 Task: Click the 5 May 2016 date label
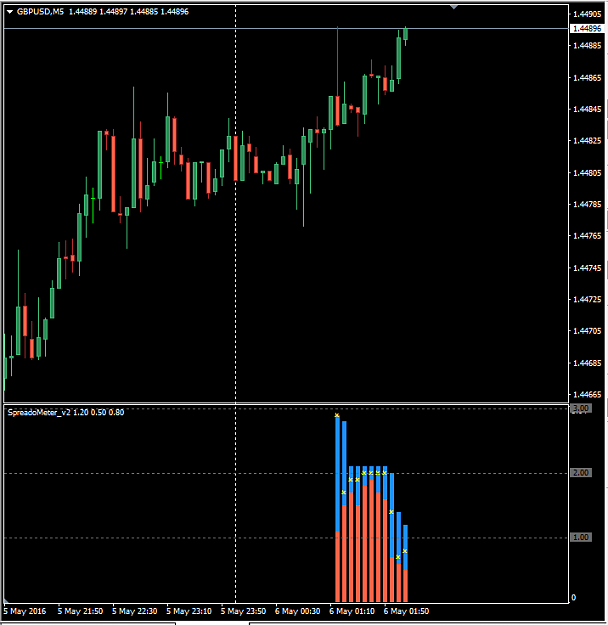pyautogui.click(x=25, y=611)
